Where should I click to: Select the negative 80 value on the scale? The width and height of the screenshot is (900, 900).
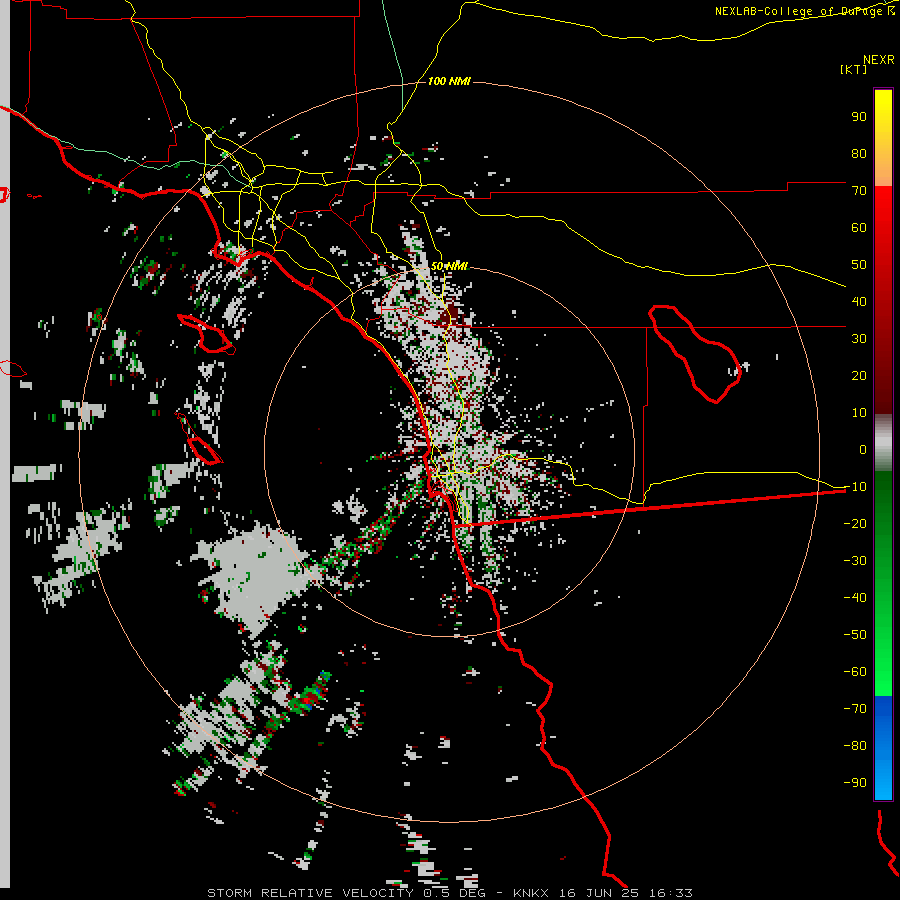pyautogui.click(x=855, y=746)
